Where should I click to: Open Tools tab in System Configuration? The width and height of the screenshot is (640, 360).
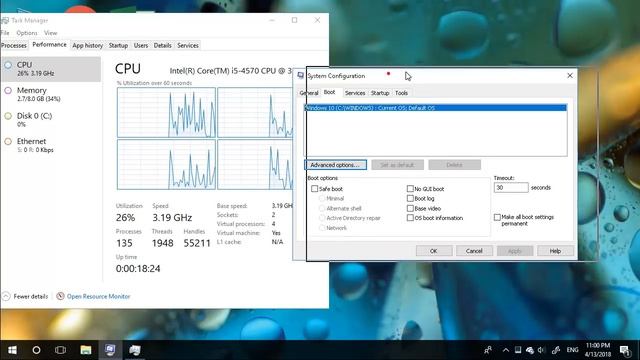tap(401, 93)
